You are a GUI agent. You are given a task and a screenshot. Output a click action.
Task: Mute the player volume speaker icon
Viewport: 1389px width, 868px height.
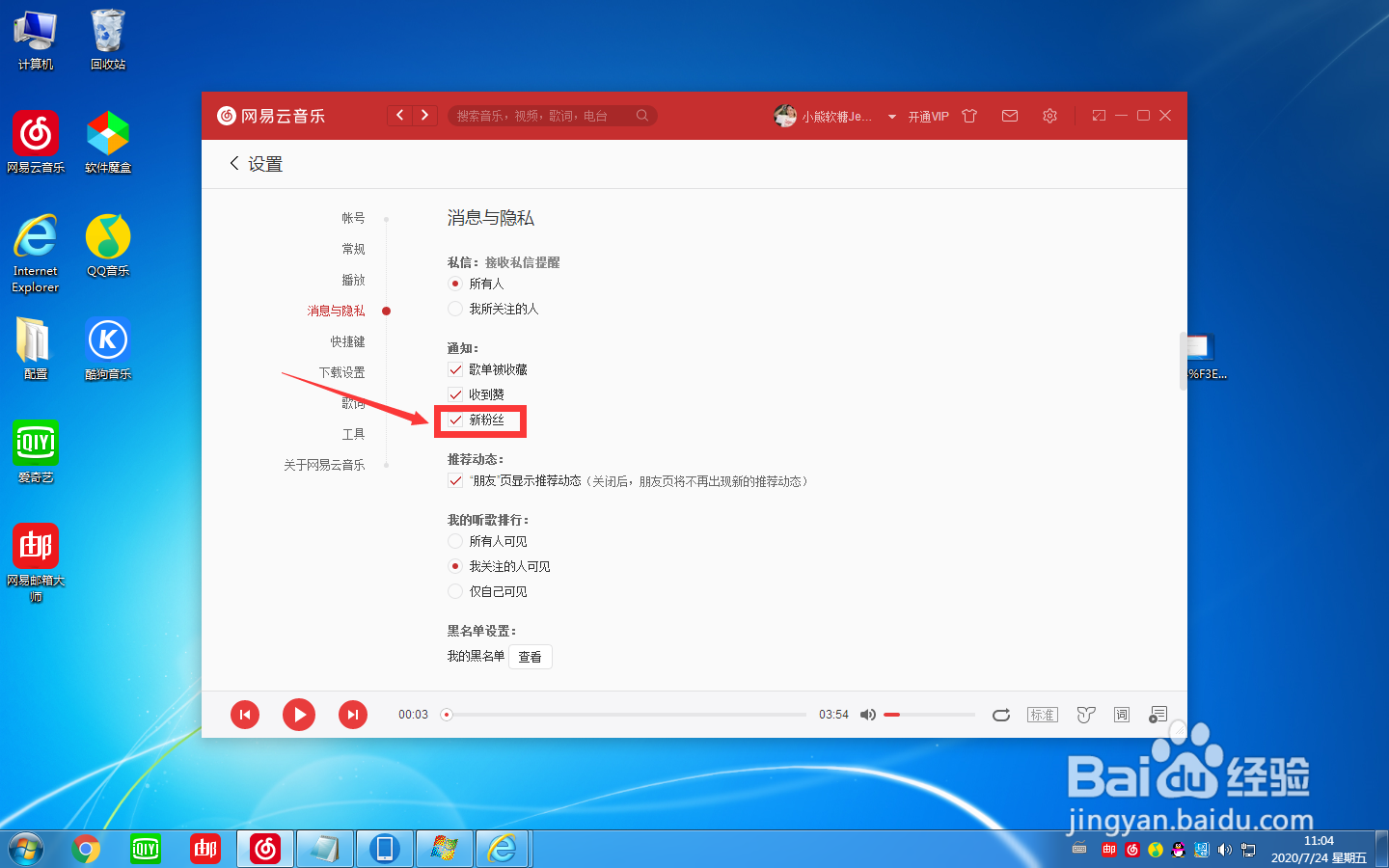(x=868, y=715)
